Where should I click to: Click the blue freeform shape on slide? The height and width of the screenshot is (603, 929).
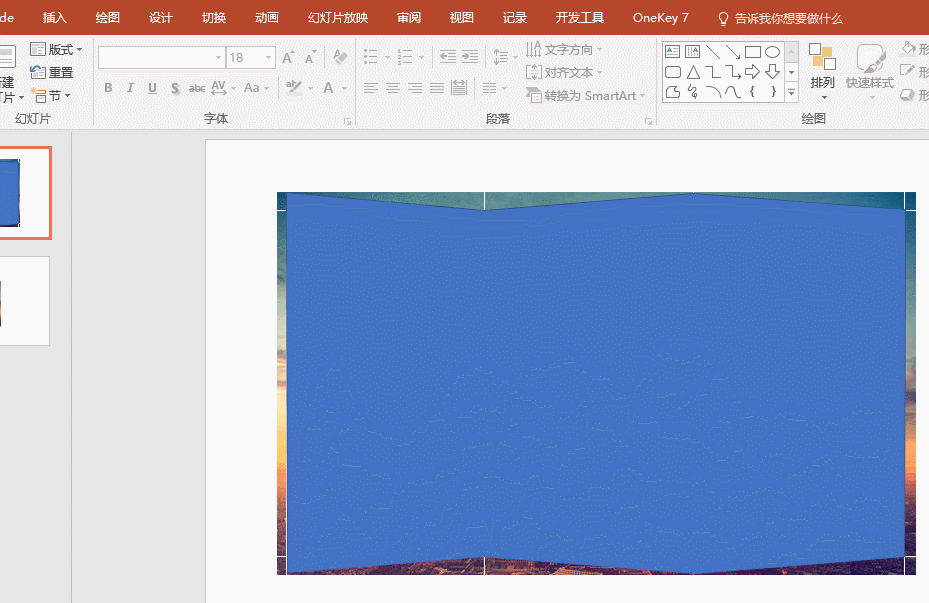(595, 380)
